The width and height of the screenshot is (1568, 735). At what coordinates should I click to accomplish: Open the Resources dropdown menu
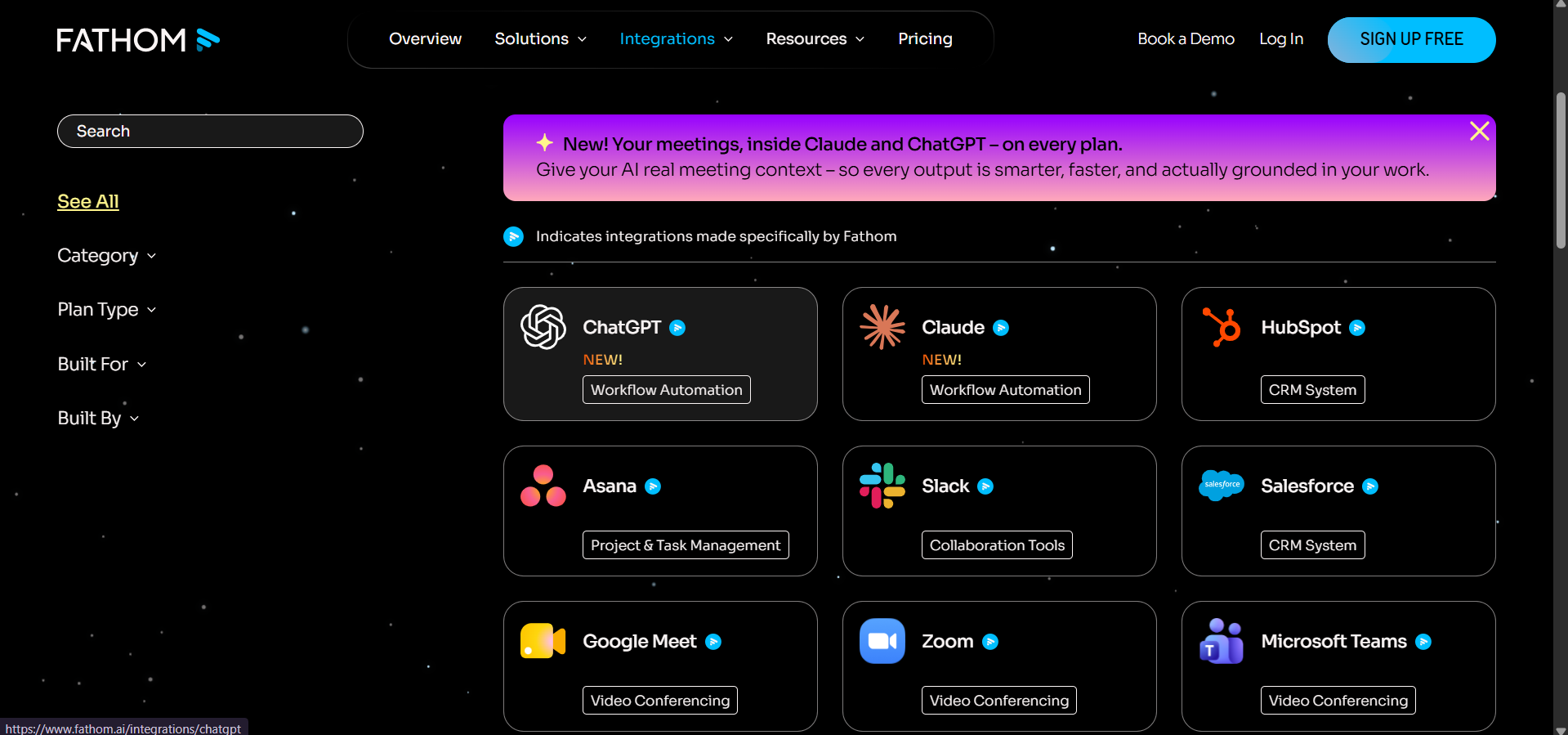[x=815, y=39]
